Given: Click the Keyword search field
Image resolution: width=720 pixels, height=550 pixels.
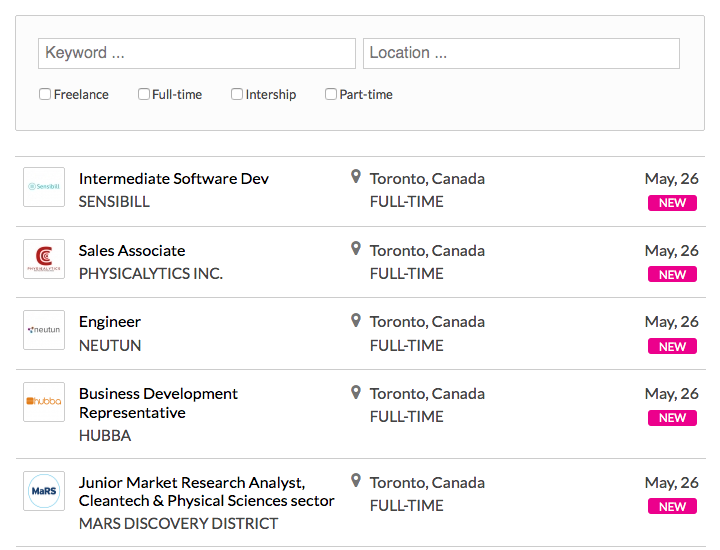Looking at the screenshot, I should coord(197,53).
